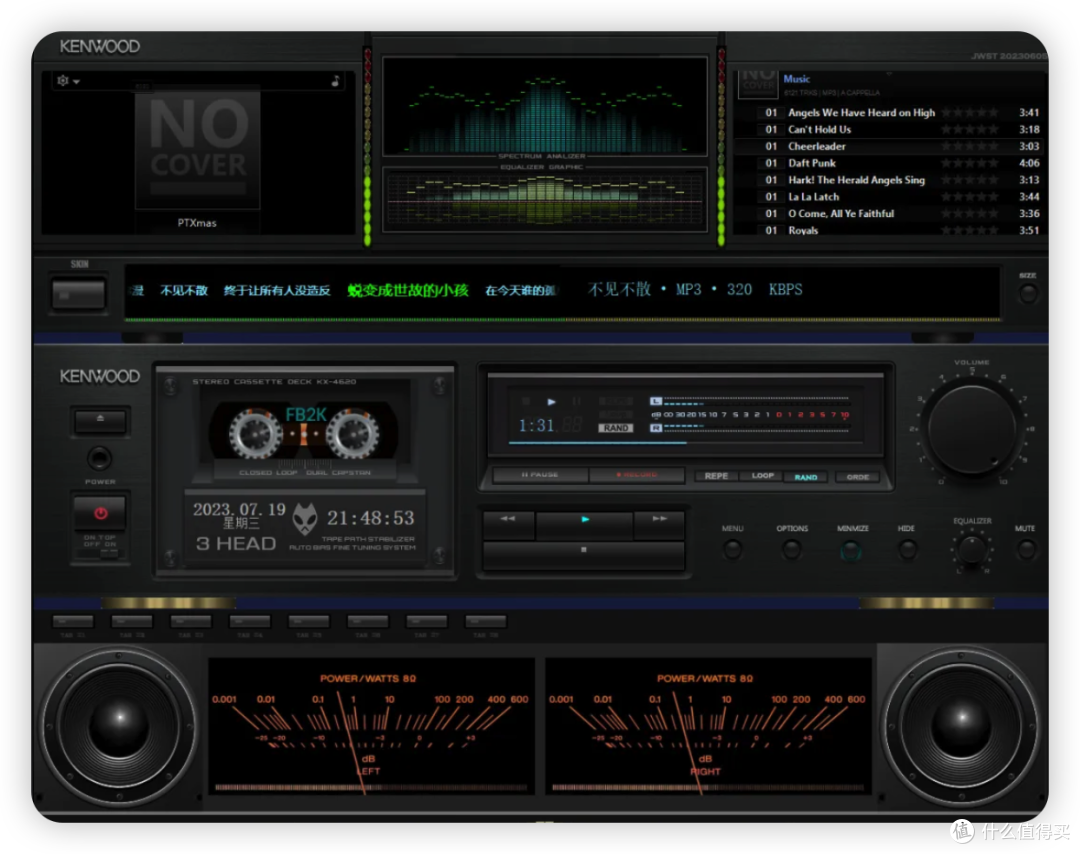Click the HIDE knob button
Viewport: 1080px width, 854px height.
pos(908,550)
